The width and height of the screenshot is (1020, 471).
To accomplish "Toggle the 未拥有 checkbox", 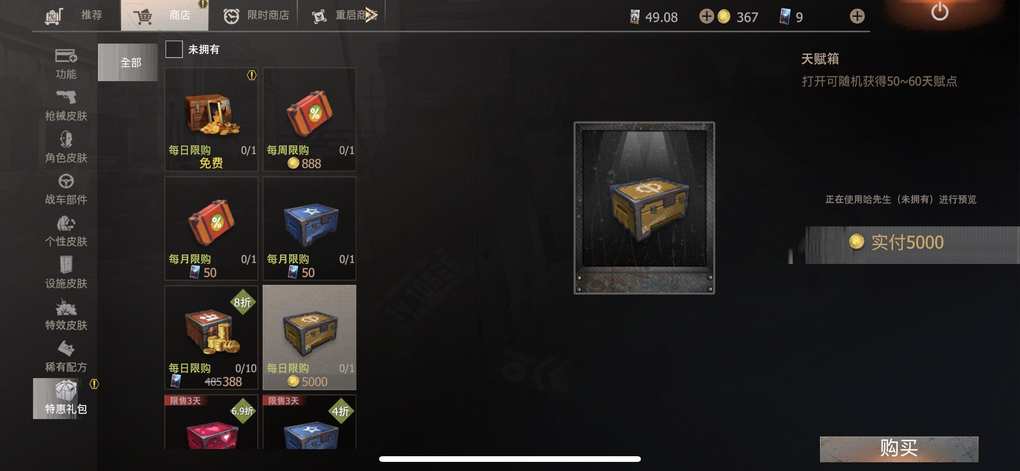I will coord(174,49).
